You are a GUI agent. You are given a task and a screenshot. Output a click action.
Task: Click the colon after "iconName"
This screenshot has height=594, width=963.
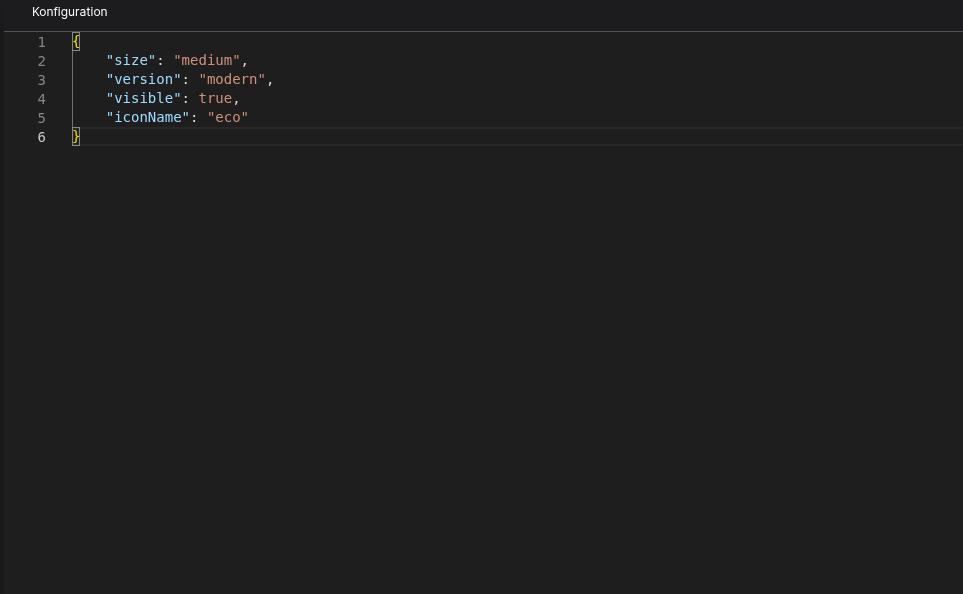pos(194,118)
